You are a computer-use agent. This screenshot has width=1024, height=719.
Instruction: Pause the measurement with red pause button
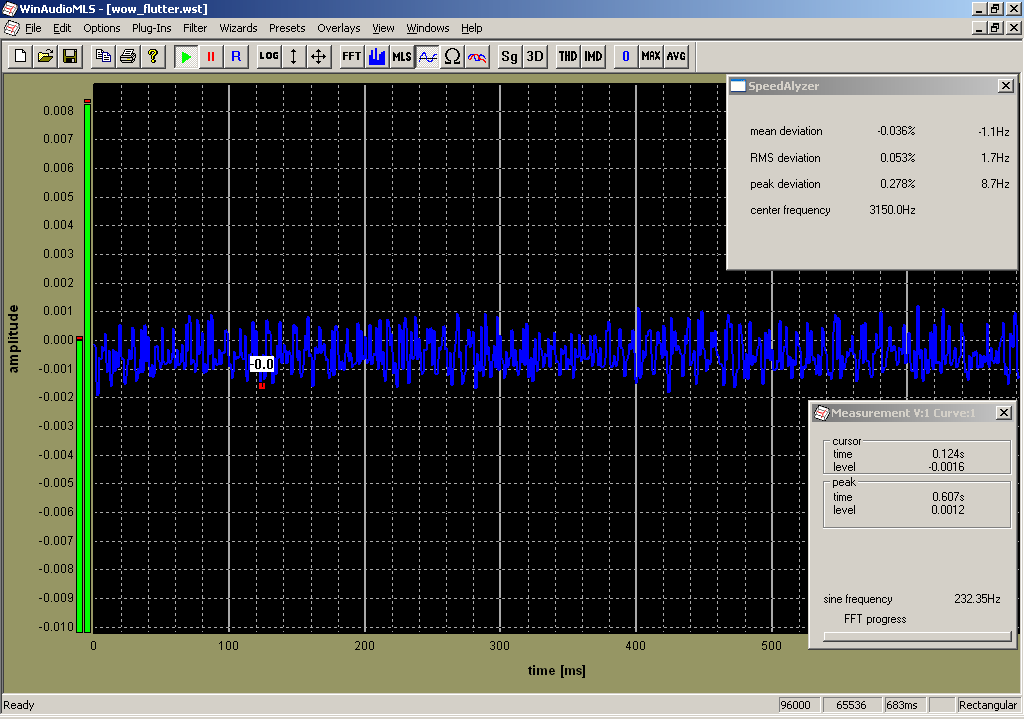point(210,57)
